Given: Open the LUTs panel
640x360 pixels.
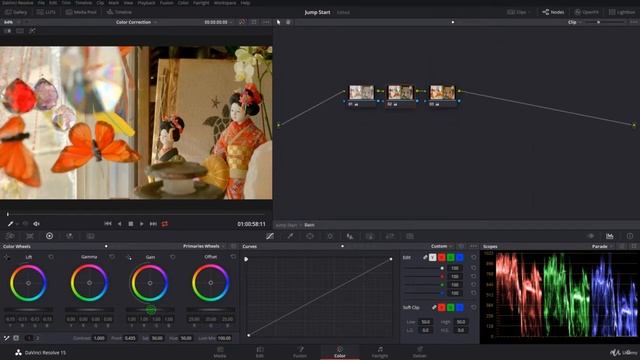Looking at the screenshot, I should 46,12.
